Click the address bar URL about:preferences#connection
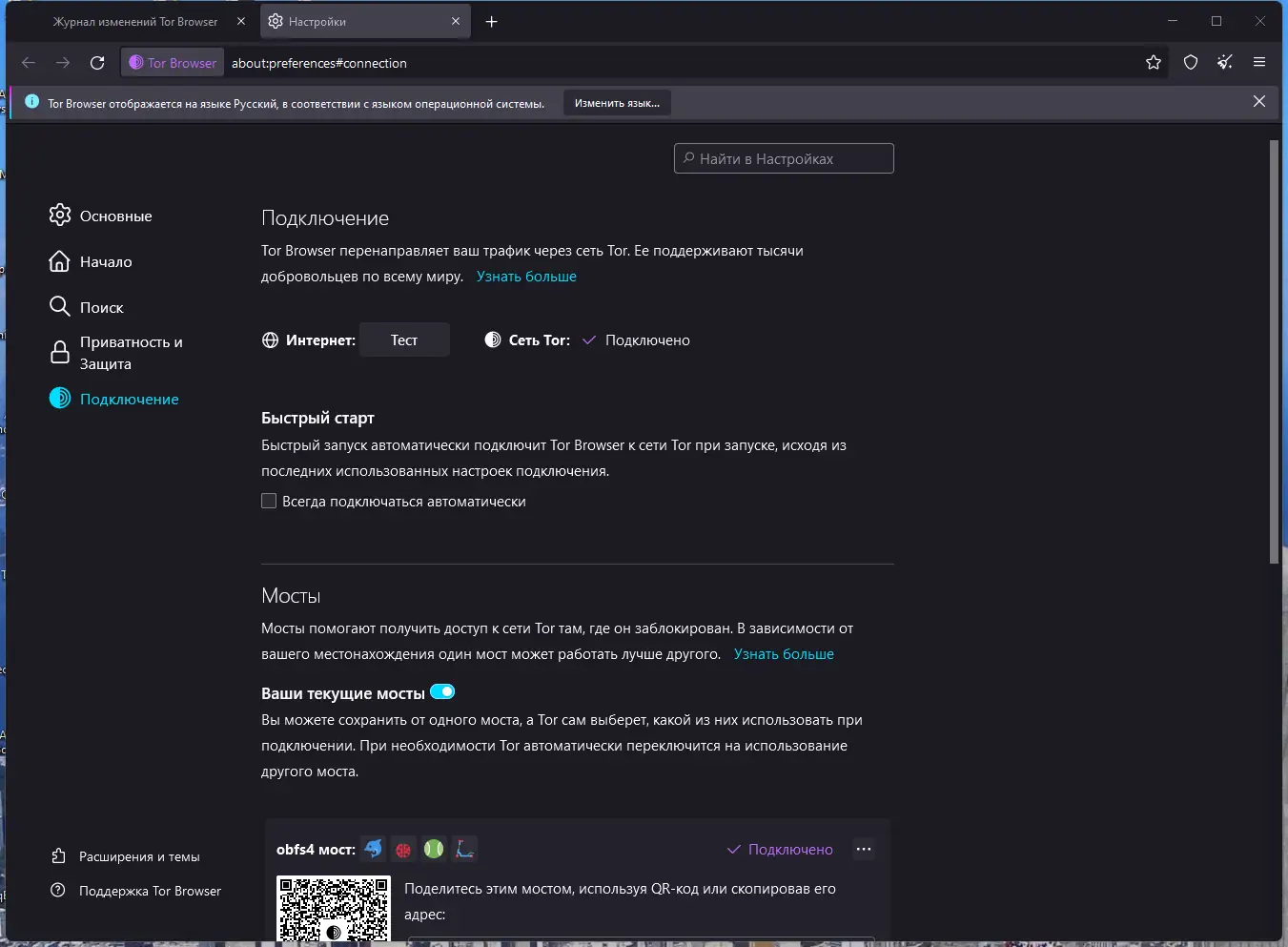The height and width of the screenshot is (947, 1288). pos(319,63)
